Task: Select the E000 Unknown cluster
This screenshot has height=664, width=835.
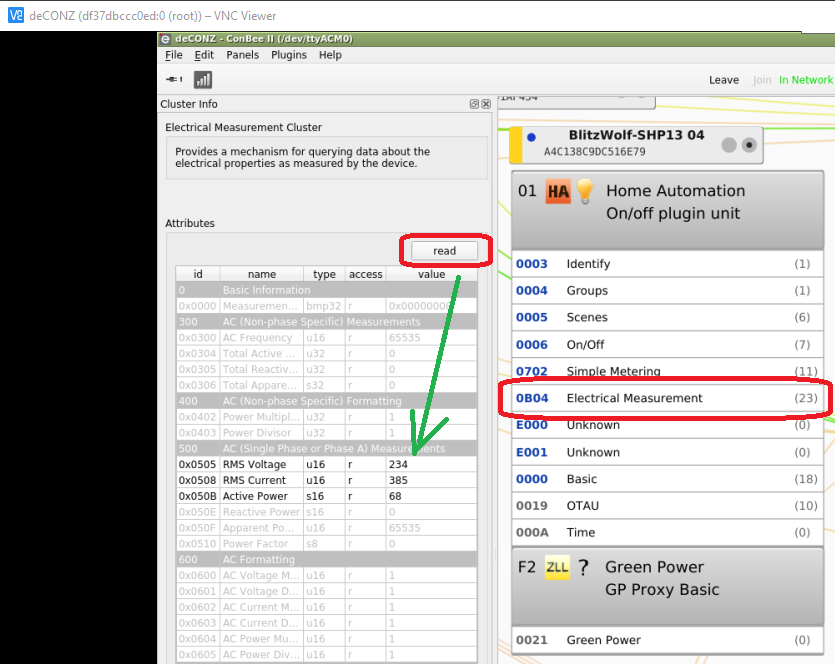Action: (x=667, y=425)
